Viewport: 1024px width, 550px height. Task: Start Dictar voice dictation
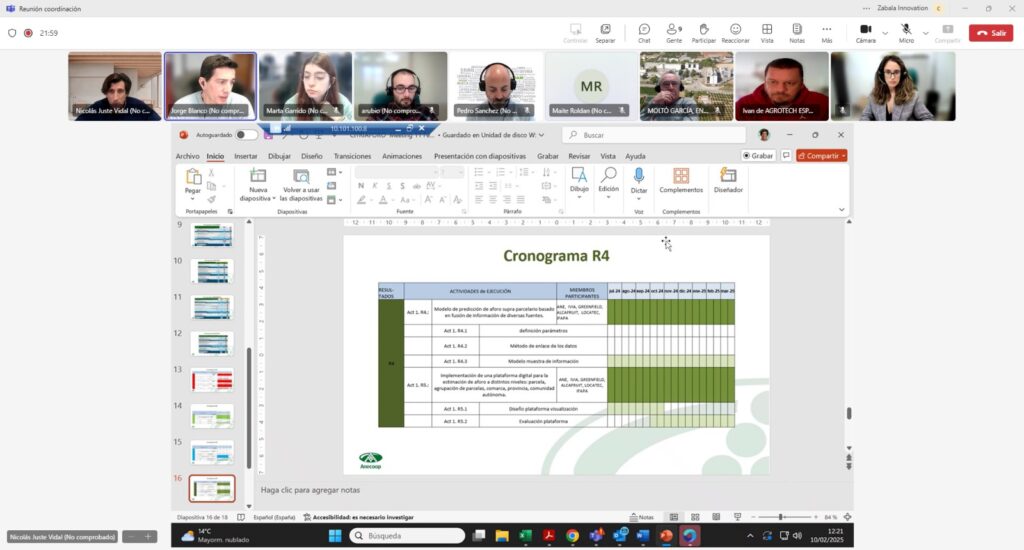(639, 182)
